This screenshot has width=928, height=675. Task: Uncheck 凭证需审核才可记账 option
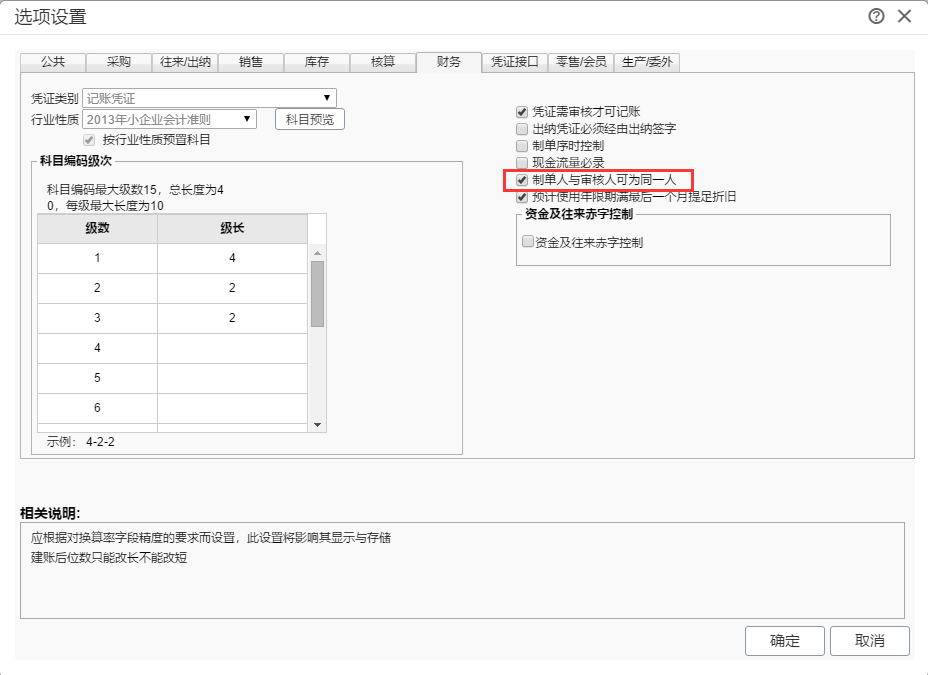(522, 112)
